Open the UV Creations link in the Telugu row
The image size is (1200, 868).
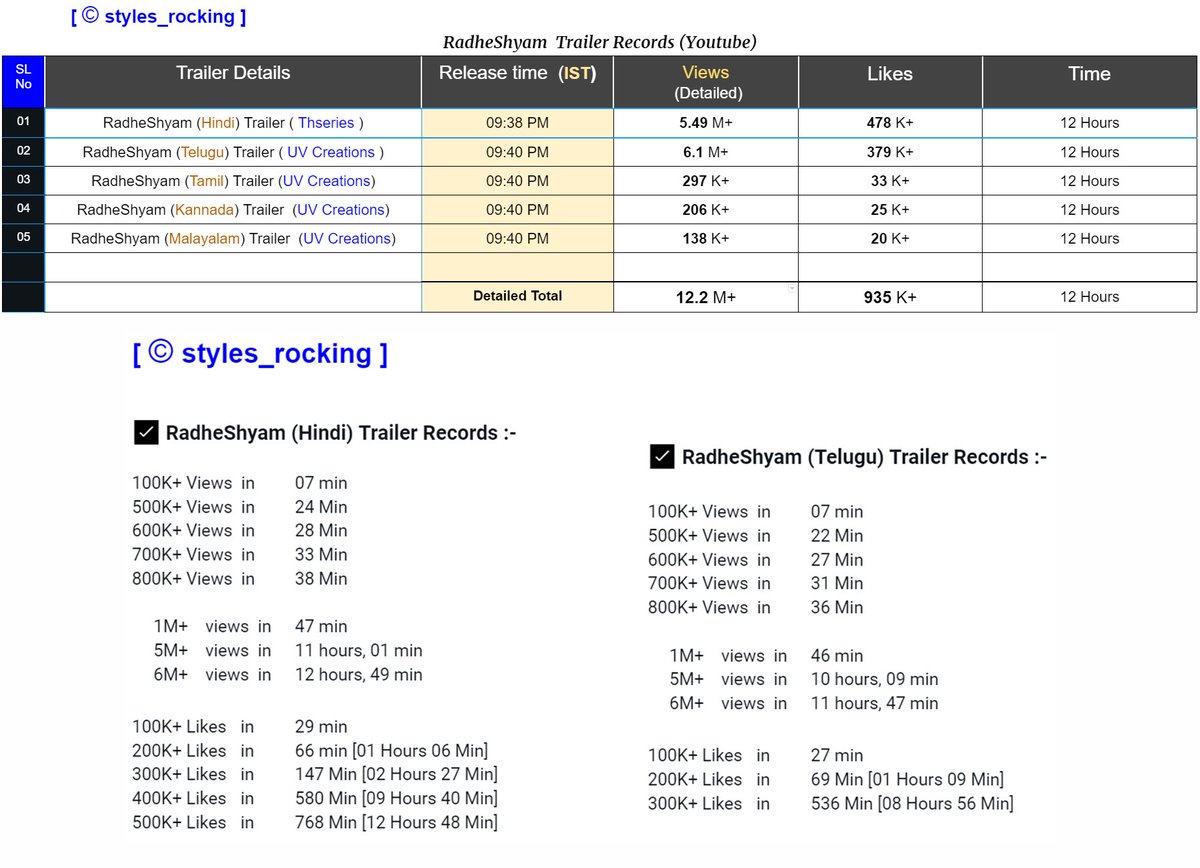point(331,152)
